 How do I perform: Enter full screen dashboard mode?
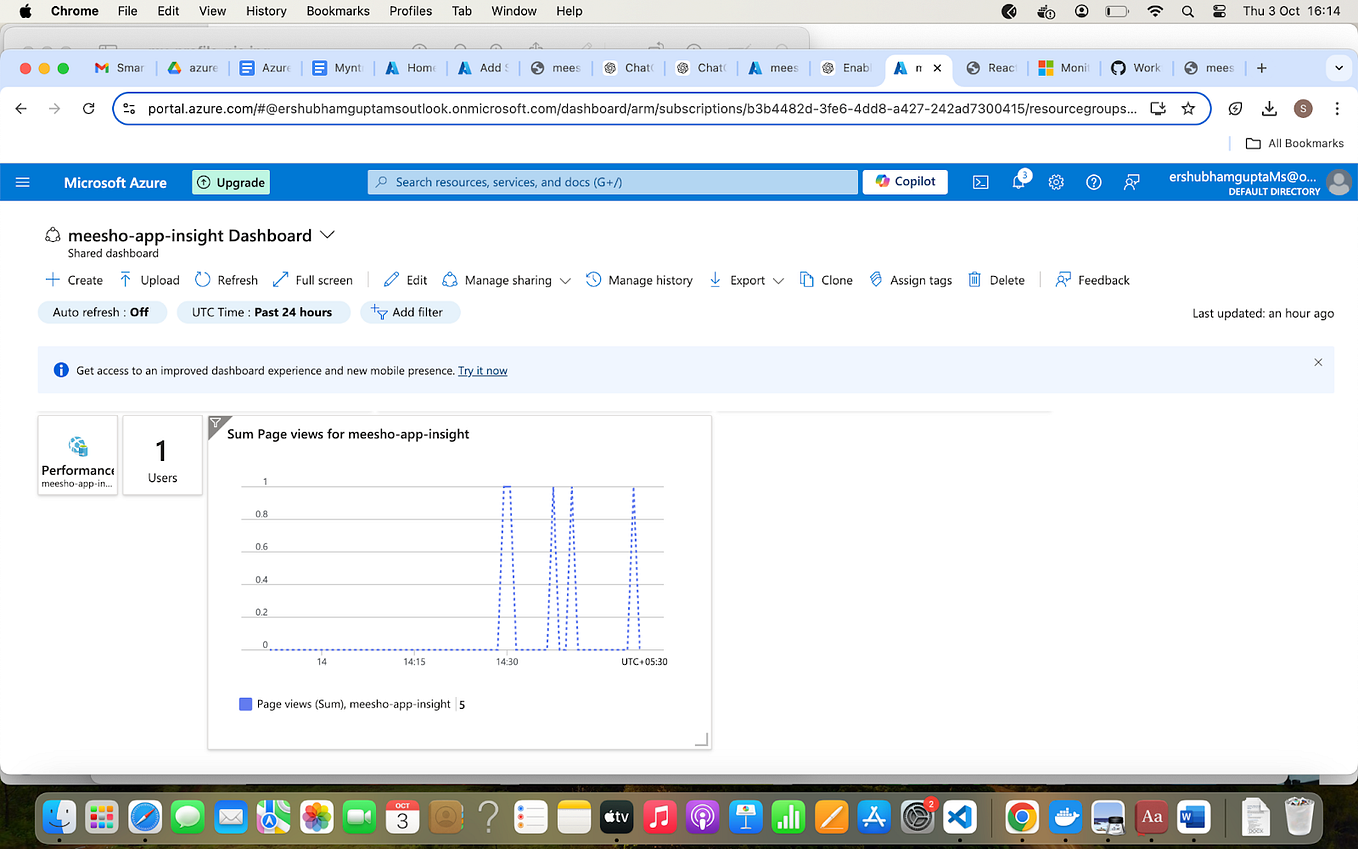(312, 280)
